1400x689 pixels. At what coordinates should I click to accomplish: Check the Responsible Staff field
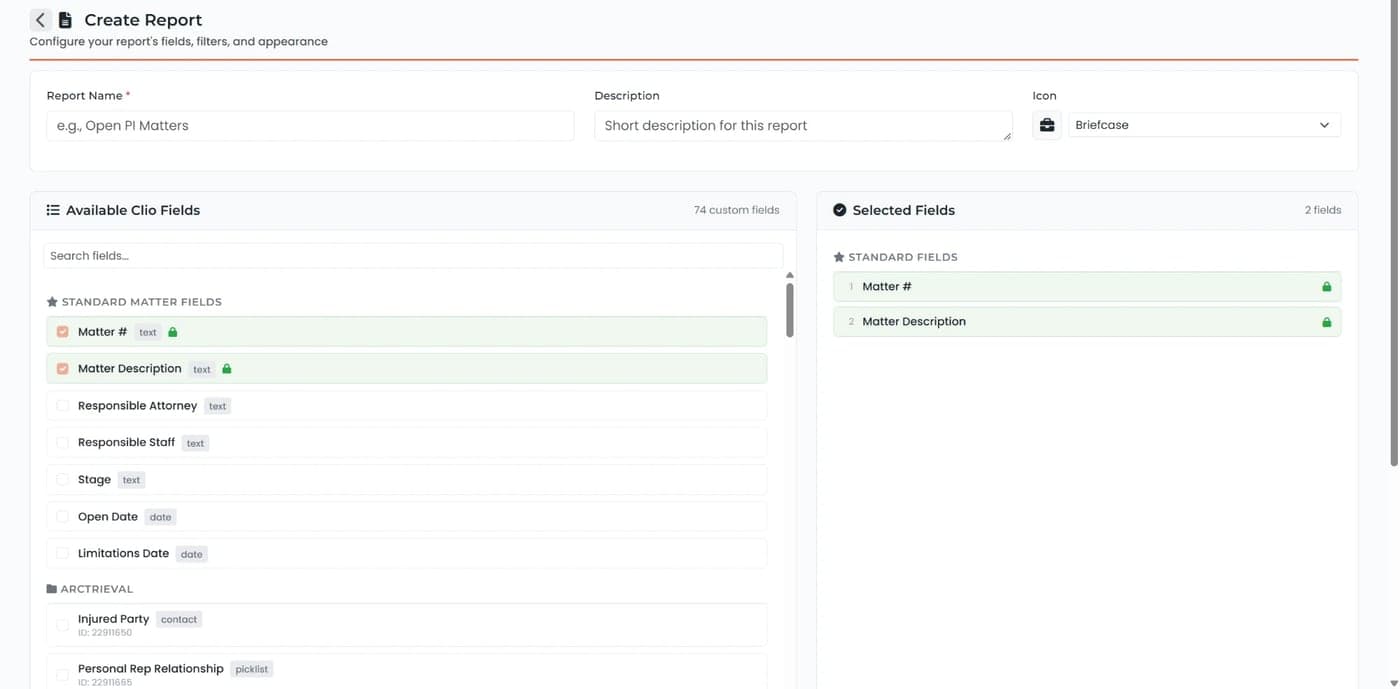click(63, 442)
